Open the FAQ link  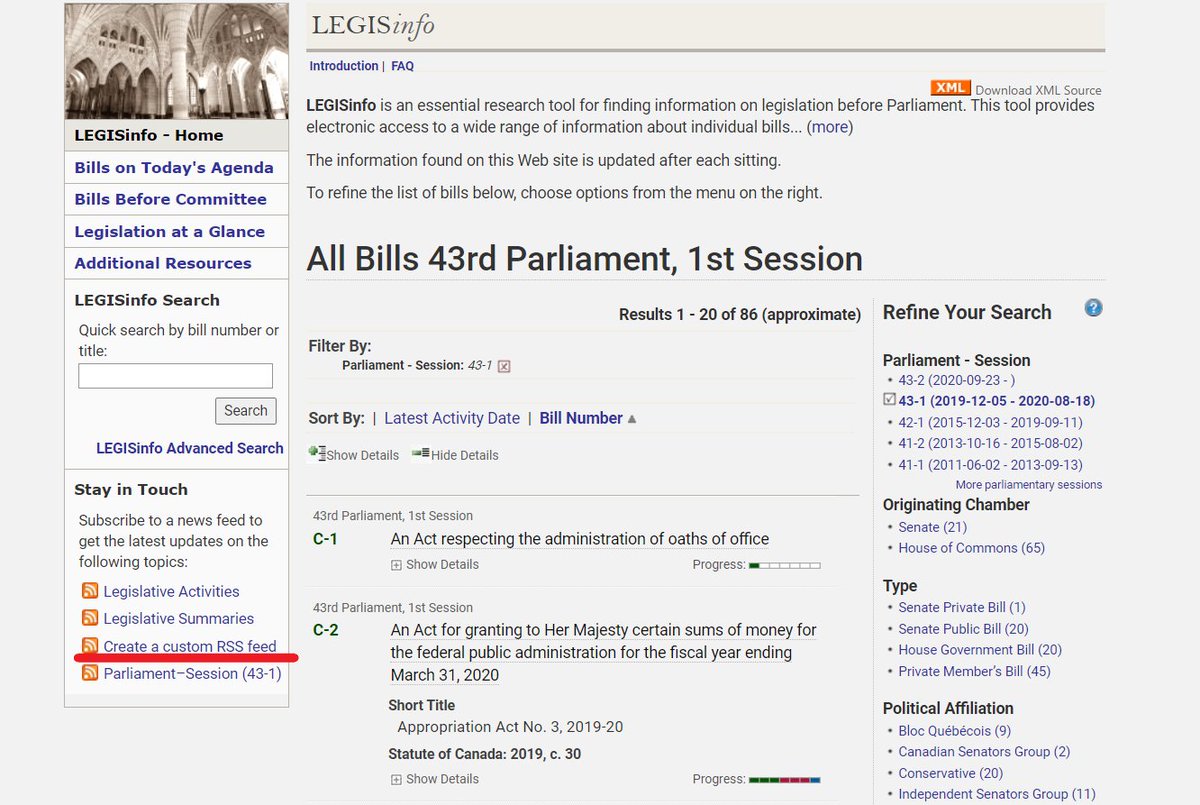pyautogui.click(x=402, y=66)
